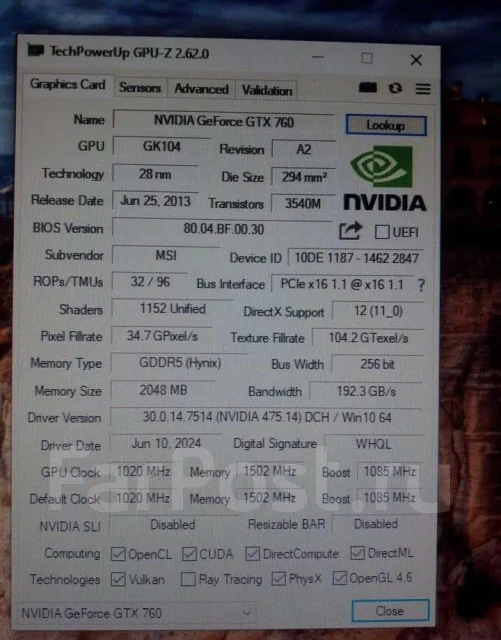Click the window title TechPowerUp GPU-Z 2.62.0

(129, 53)
